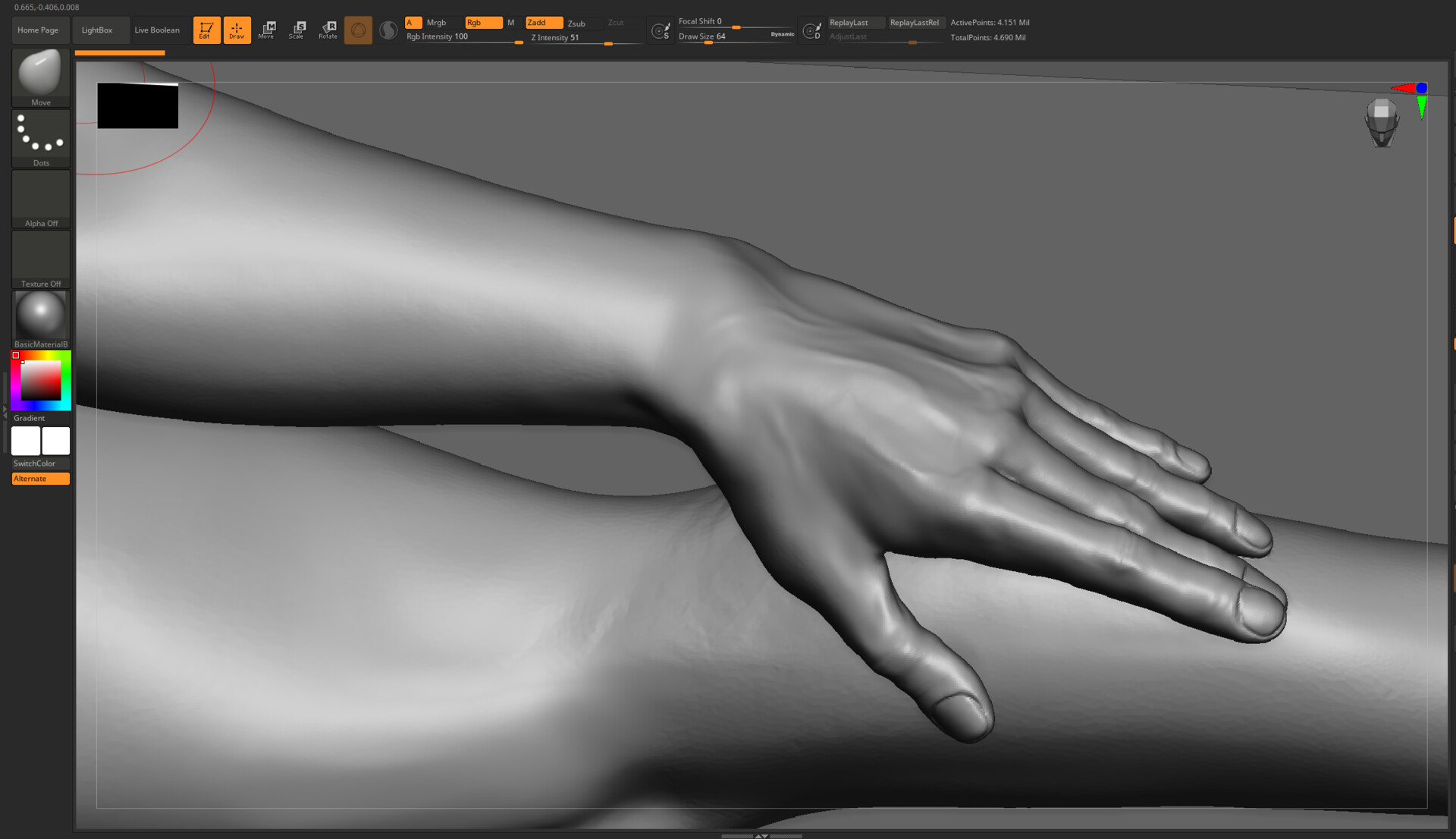Open the brush picker showing the Move brush
This screenshot has height=839, width=1456.
click(40, 72)
